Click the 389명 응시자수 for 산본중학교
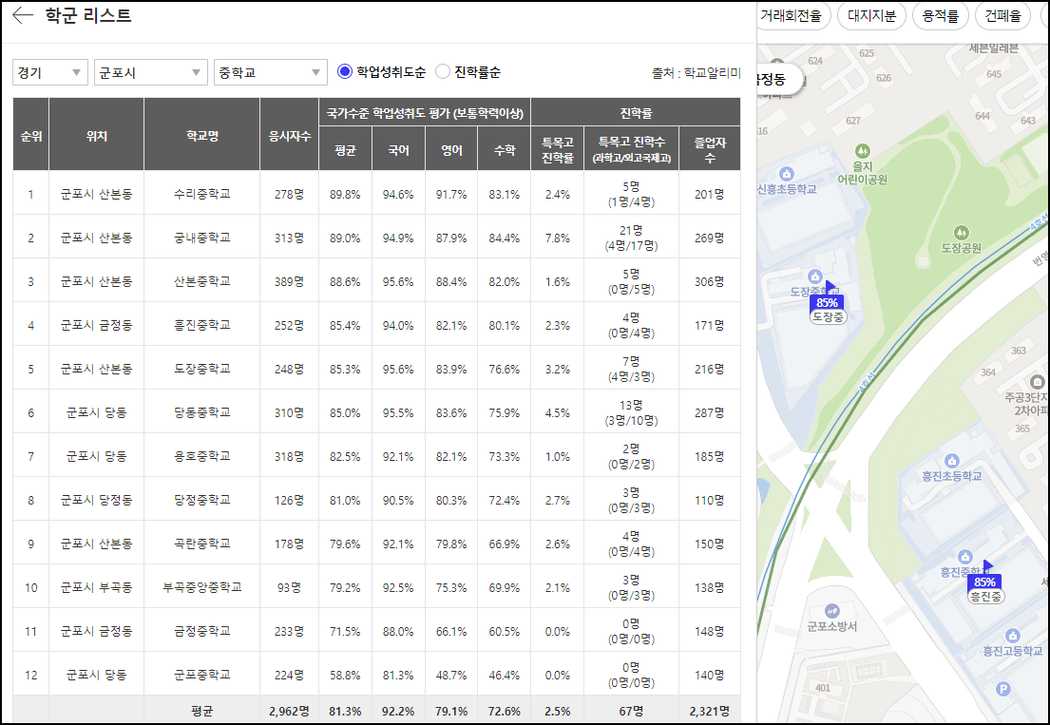Screen dimensions: 1050x725 coord(289,282)
